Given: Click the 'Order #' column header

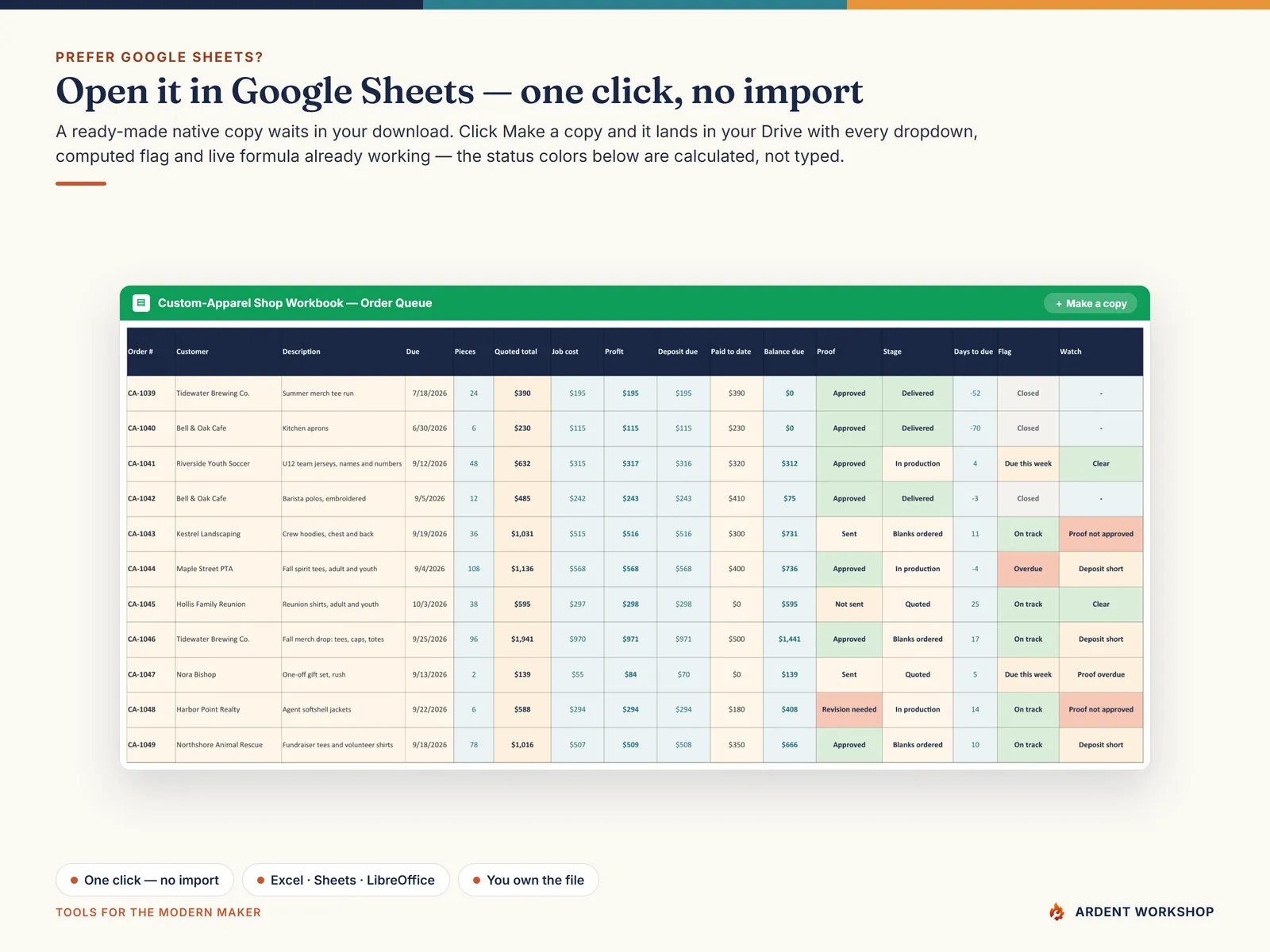Looking at the screenshot, I should pyautogui.click(x=151, y=351).
